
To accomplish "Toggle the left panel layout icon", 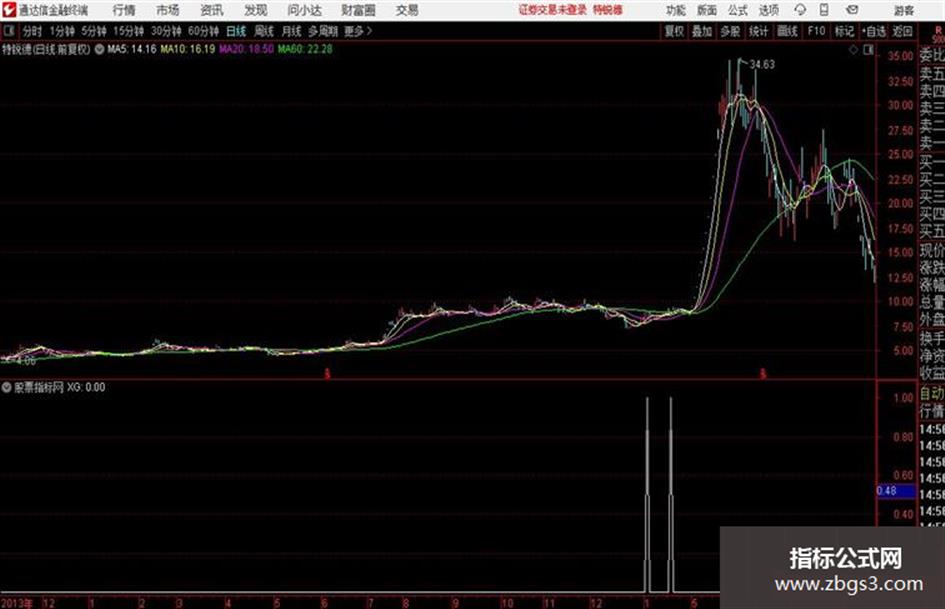I will pos(8,31).
